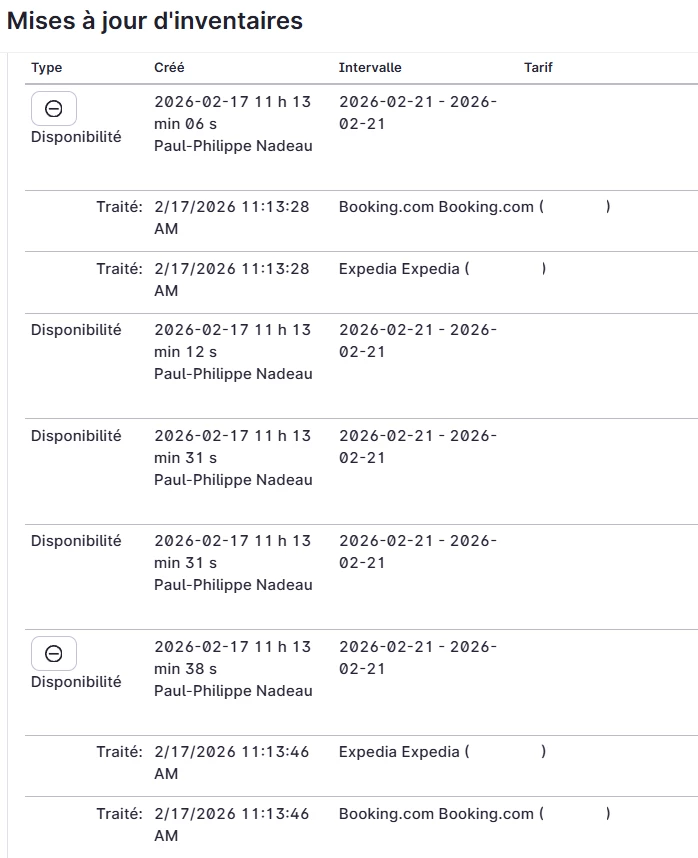This screenshot has width=698, height=858.
Task: Click Disponibilité label in the 06 s row
Action: coord(76,138)
